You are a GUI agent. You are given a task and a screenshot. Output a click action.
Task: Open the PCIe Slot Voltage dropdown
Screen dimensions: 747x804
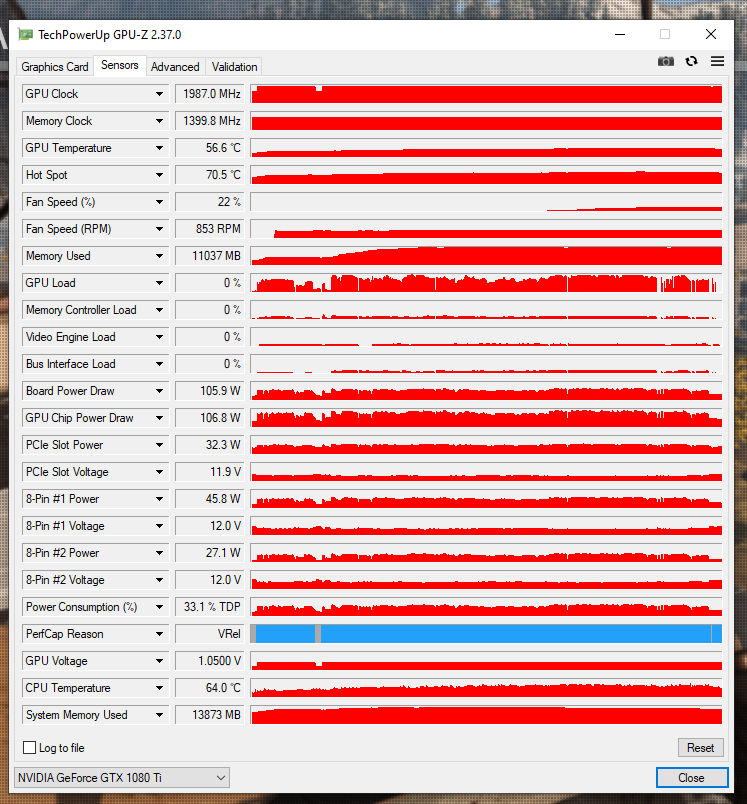159,472
